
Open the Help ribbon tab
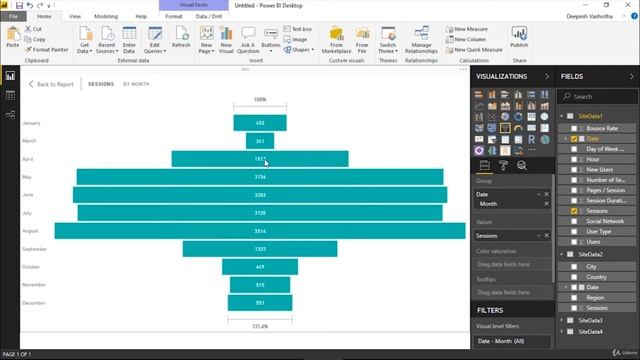point(141,16)
